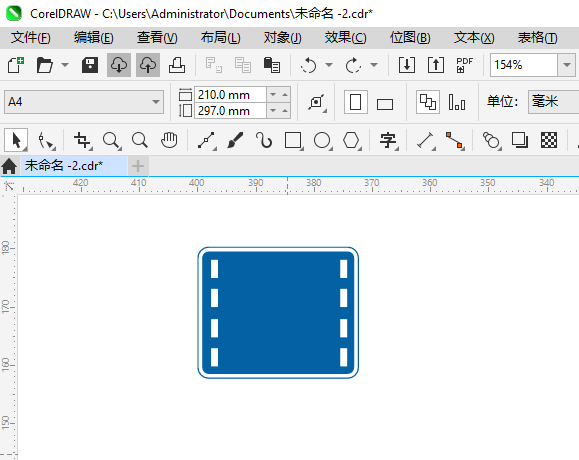The image size is (579, 460).
Task: Open the 效果(C) menu
Action: 345,38
